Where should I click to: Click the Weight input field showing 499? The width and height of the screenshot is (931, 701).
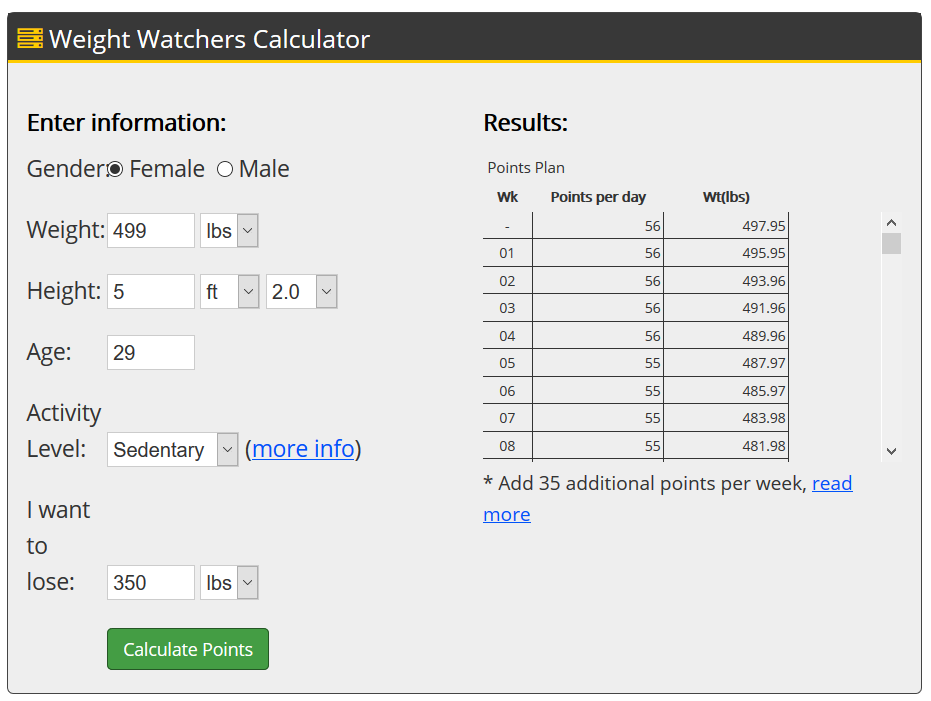click(151, 230)
